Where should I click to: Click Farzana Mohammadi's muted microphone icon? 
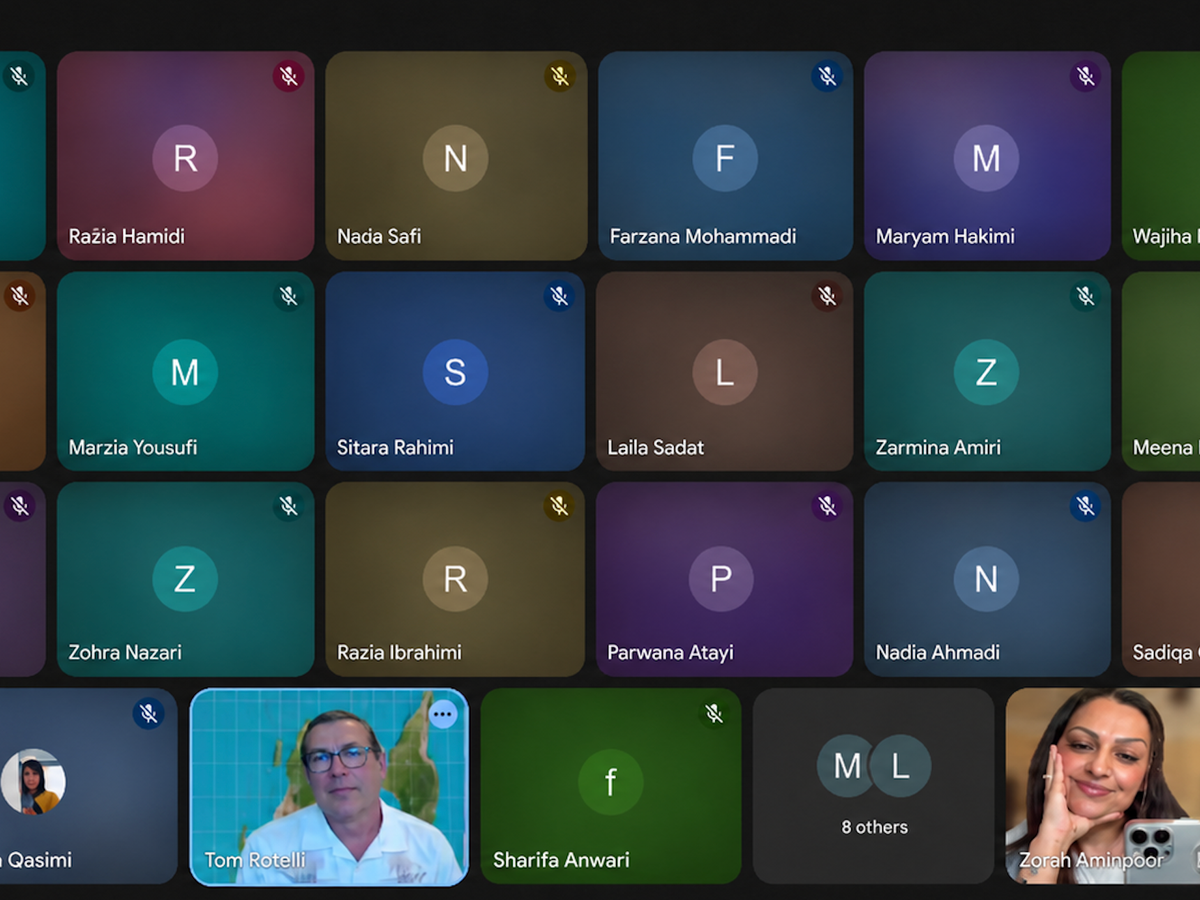(x=827, y=76)
